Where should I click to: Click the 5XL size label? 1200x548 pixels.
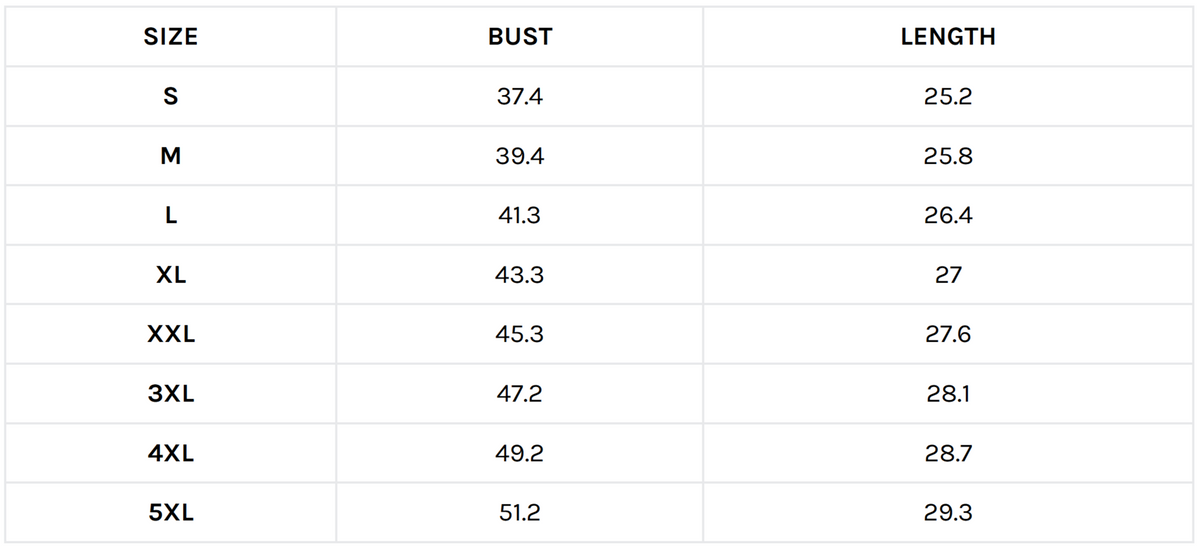click(171, 513)
